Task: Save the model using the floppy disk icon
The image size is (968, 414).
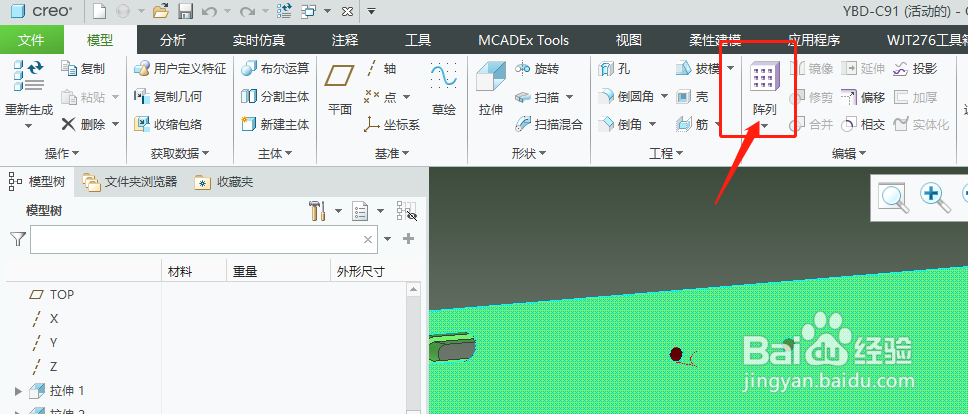Action: (x=185, y=11)
